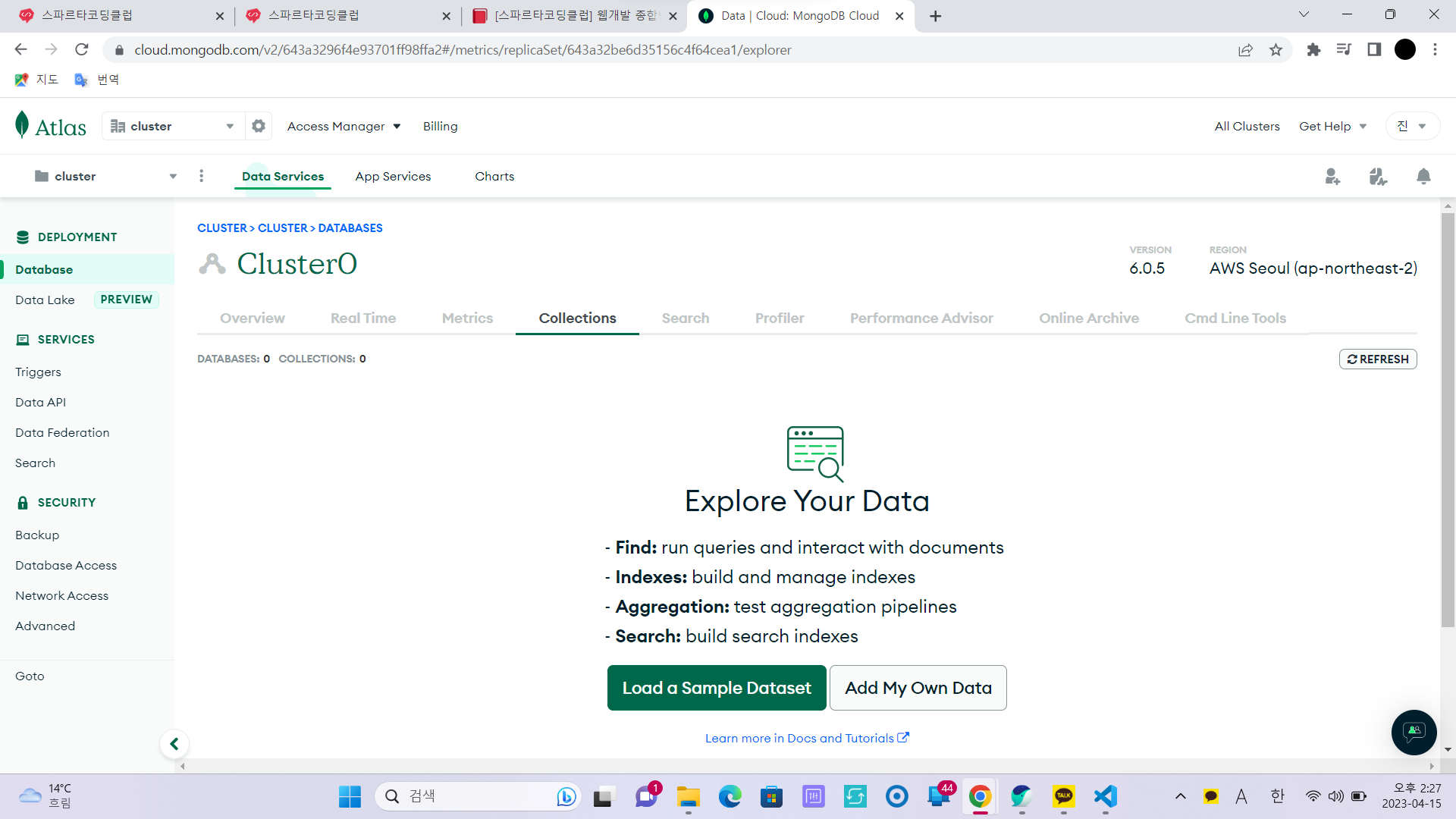Open Chrome's three-dot menu
1456x819 pixels.
1435,50
